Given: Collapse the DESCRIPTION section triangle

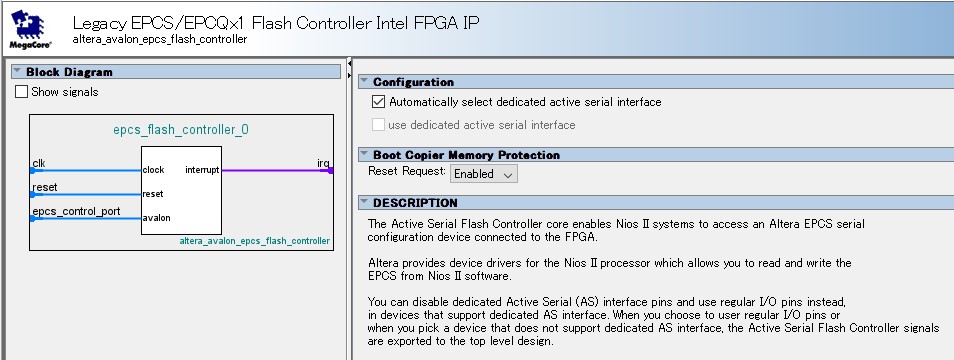Looking at the screenshot, I should pos(364,202).
